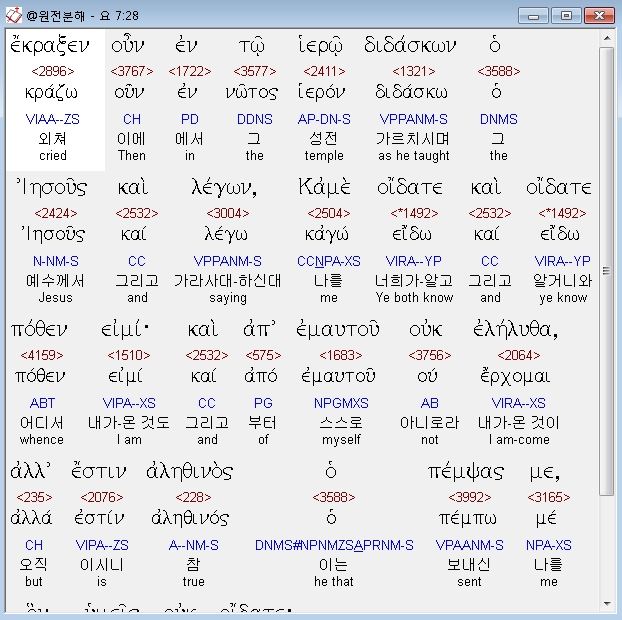
Task: Click Strong's number <2424>
Action: point(56,213)
